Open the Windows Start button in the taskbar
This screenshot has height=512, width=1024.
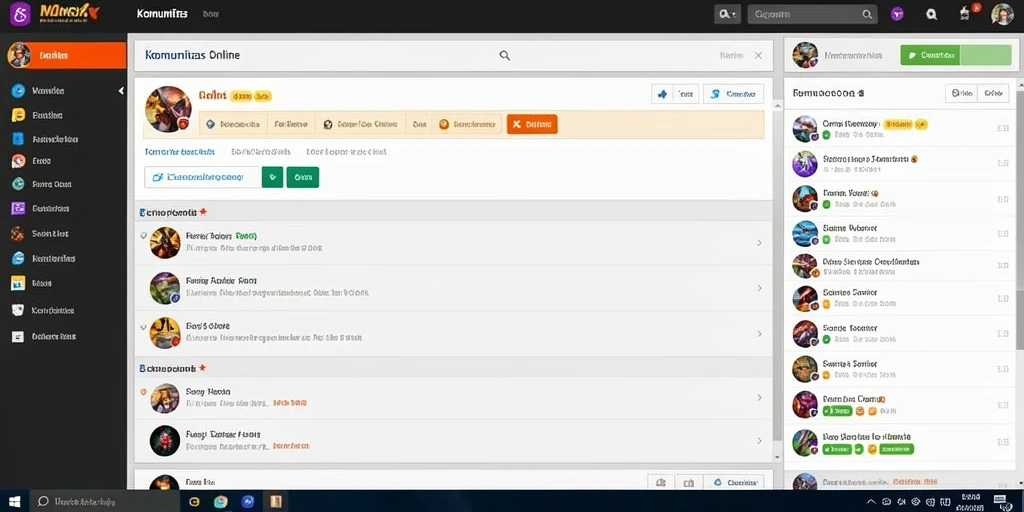click(14, 501)
